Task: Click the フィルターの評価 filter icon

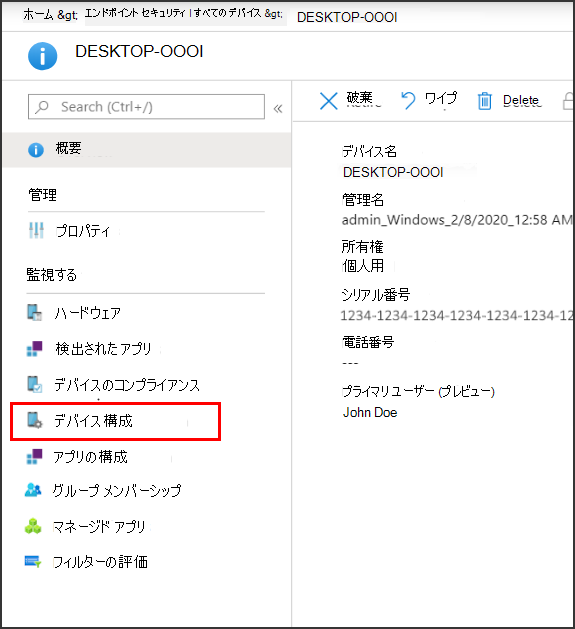Action: (33, 561)
